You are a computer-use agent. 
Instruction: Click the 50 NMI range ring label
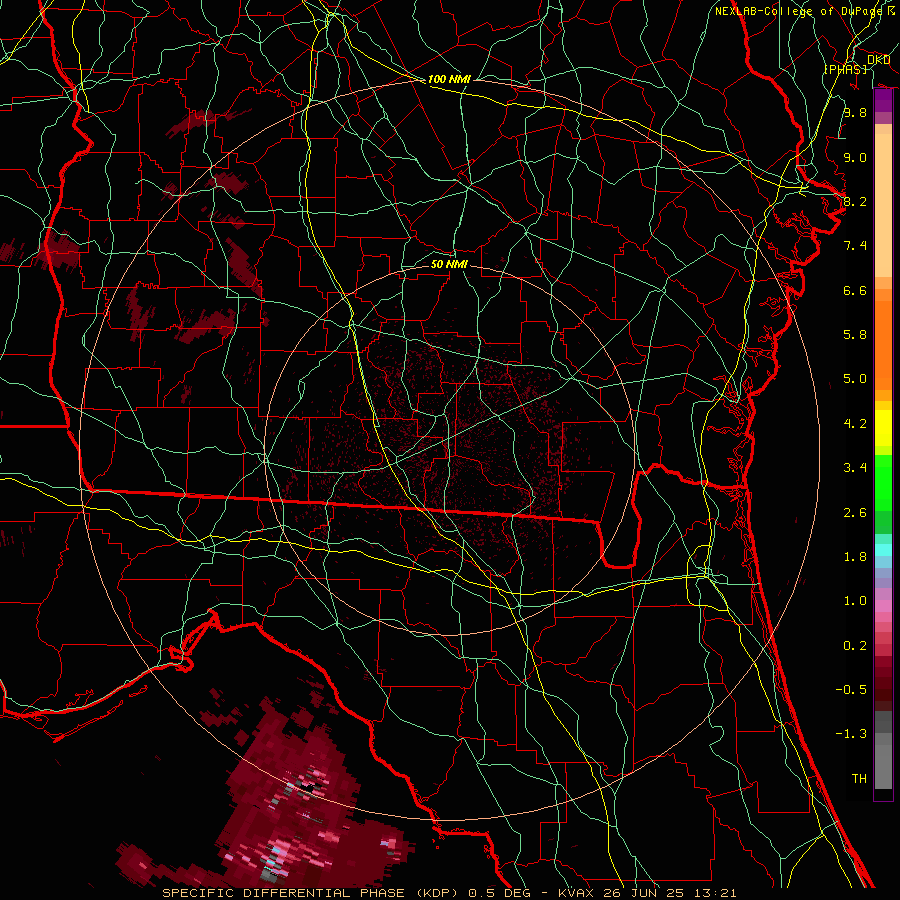(449, 264)
